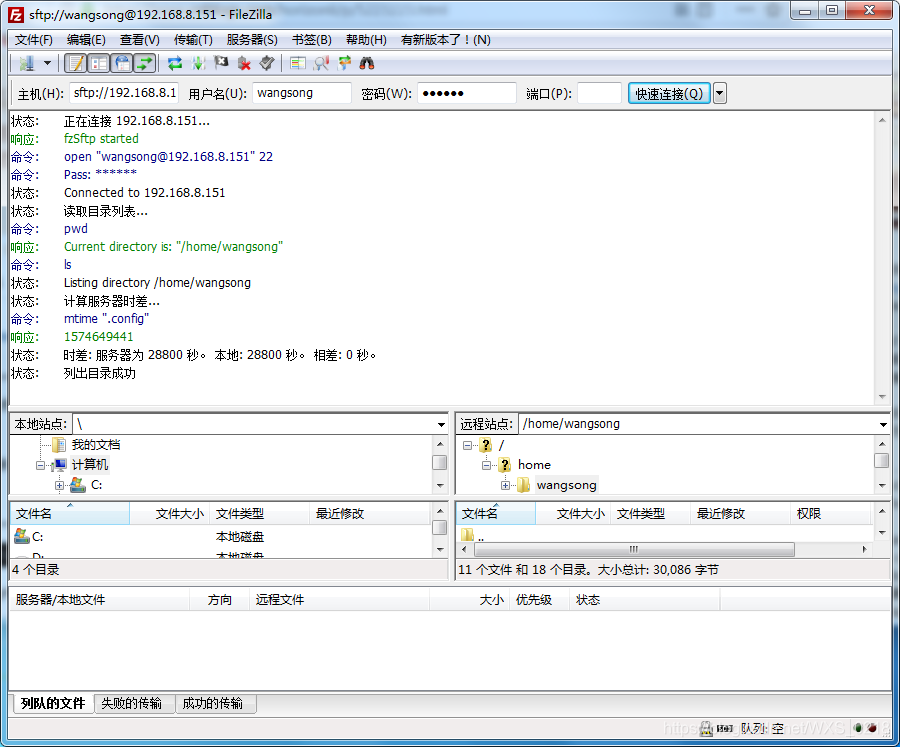
Task: Cancel current operation flag icon
Action: (221, 63)
